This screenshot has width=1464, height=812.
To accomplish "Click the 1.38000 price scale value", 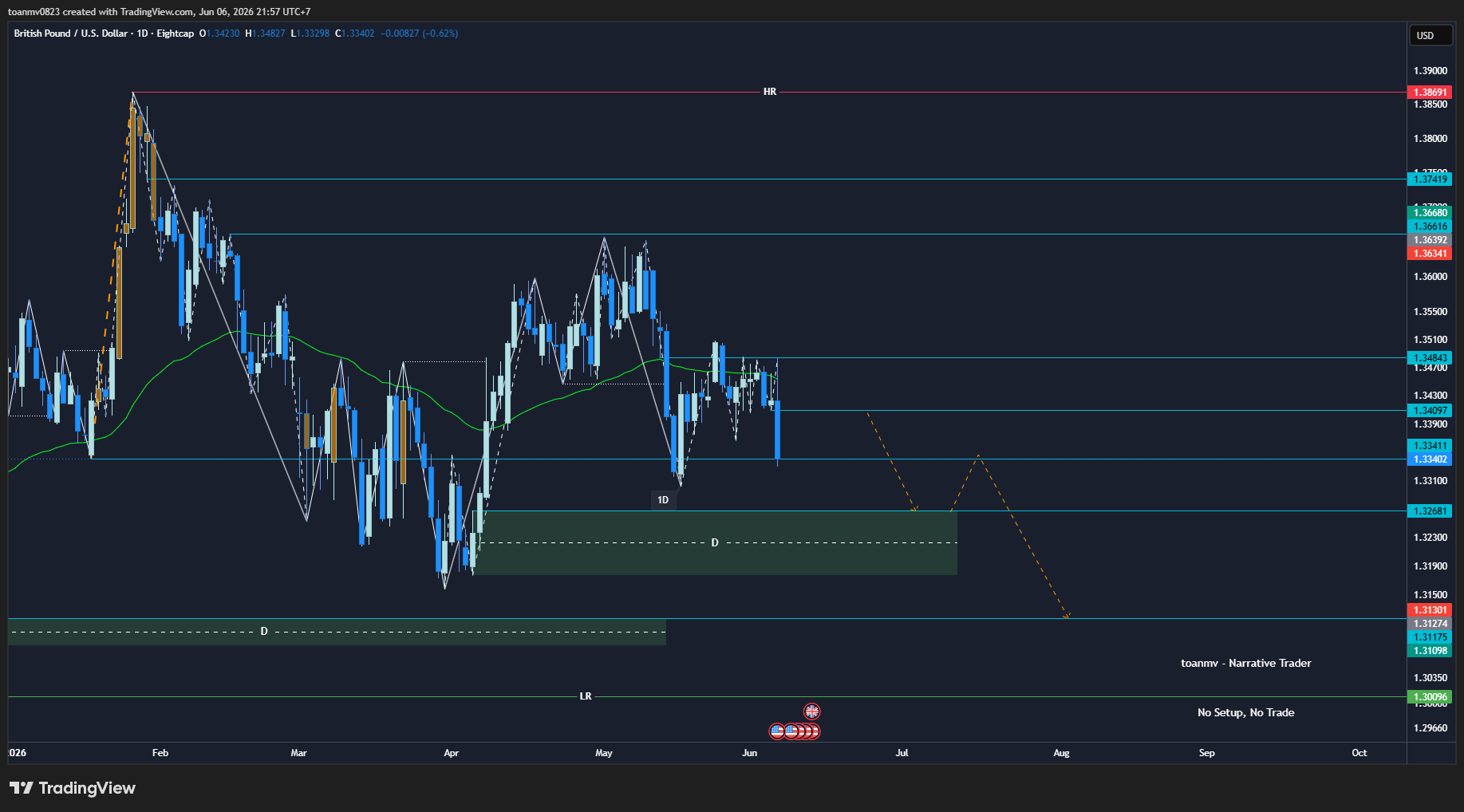I will pos(1430,139).
